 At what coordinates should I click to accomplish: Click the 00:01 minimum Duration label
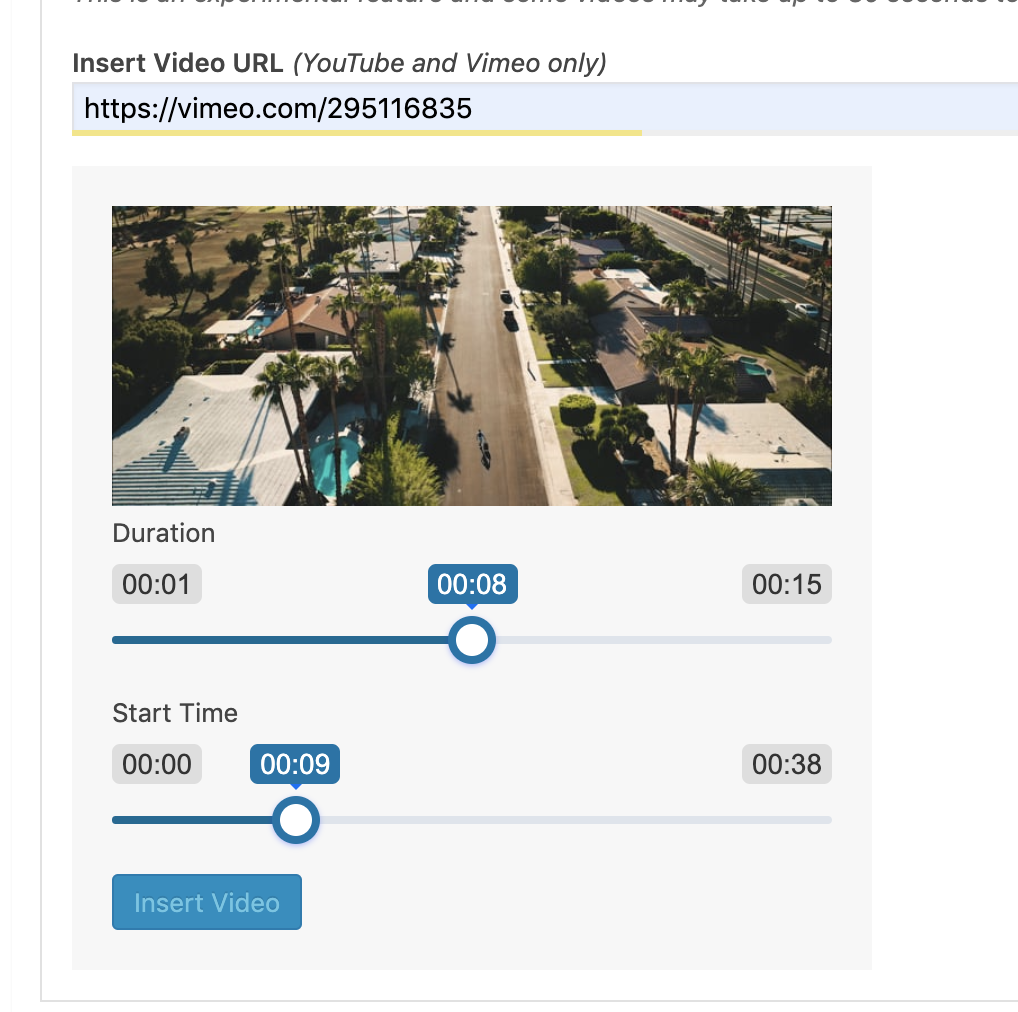(x=156, y=584)
